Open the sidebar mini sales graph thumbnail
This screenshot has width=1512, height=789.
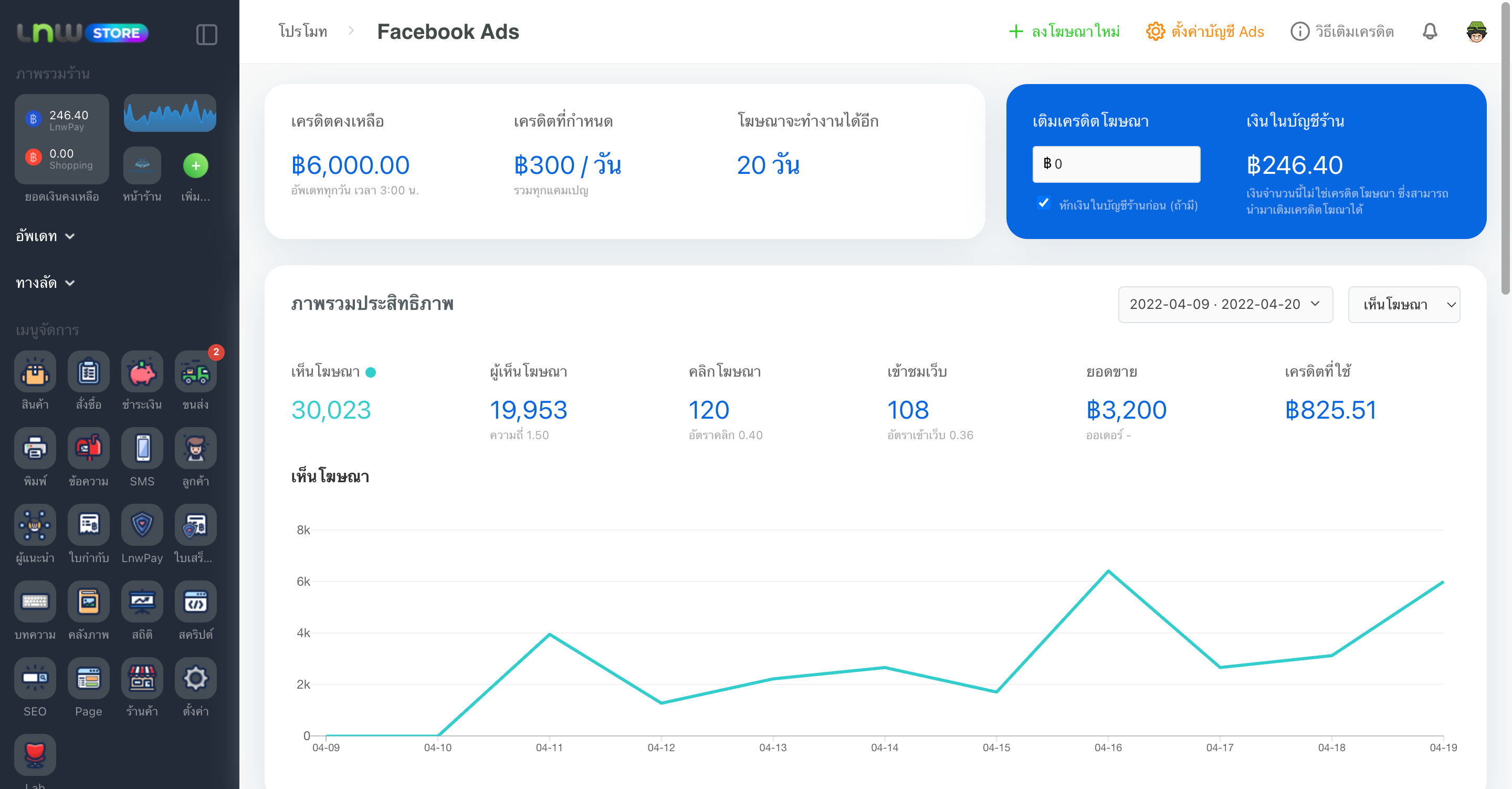point(170,113)
